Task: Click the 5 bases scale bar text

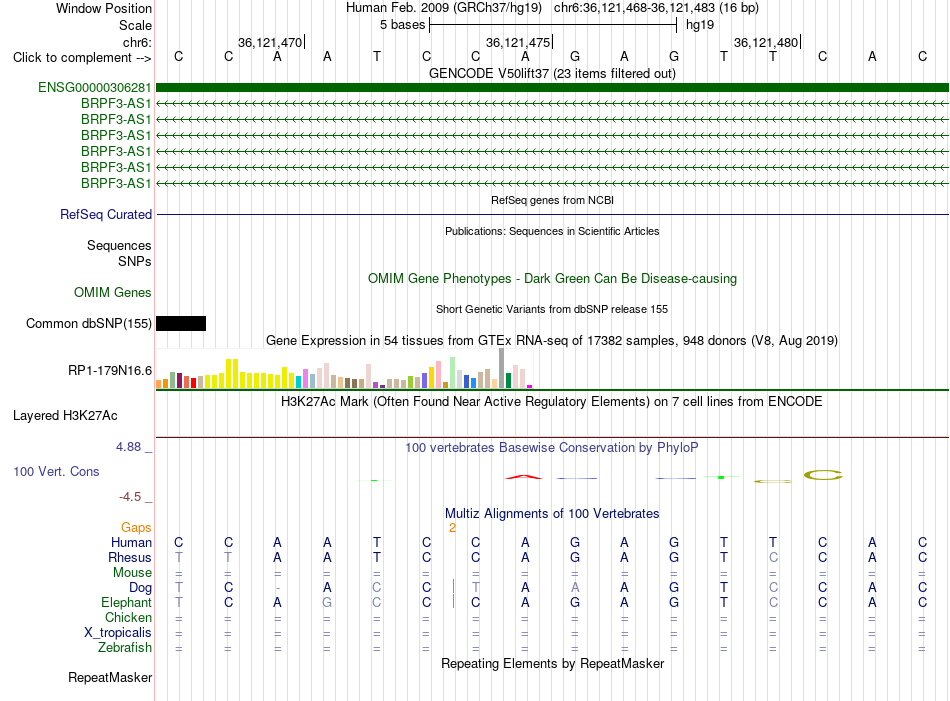Action: click(x=402, y=25)
